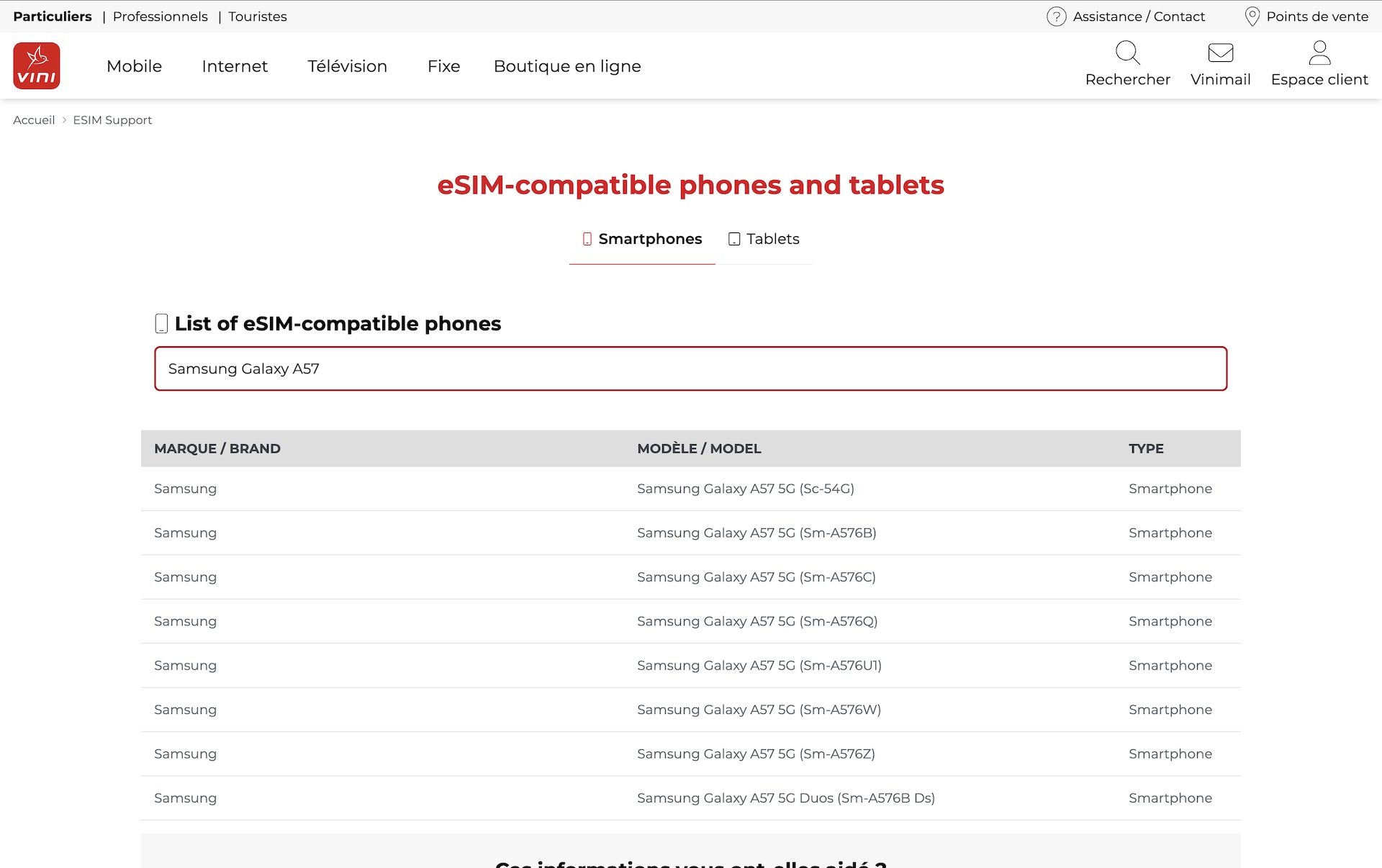Click the Points de vente pin icon
1382x868 pixels.
click(1252, 17)
